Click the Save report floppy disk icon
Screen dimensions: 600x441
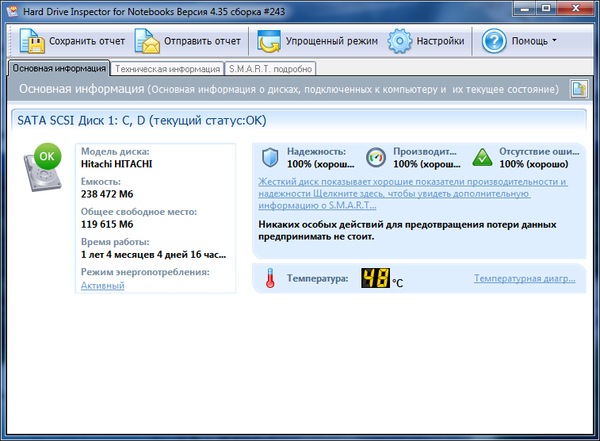pyautogui.click(x=32, y=41)
